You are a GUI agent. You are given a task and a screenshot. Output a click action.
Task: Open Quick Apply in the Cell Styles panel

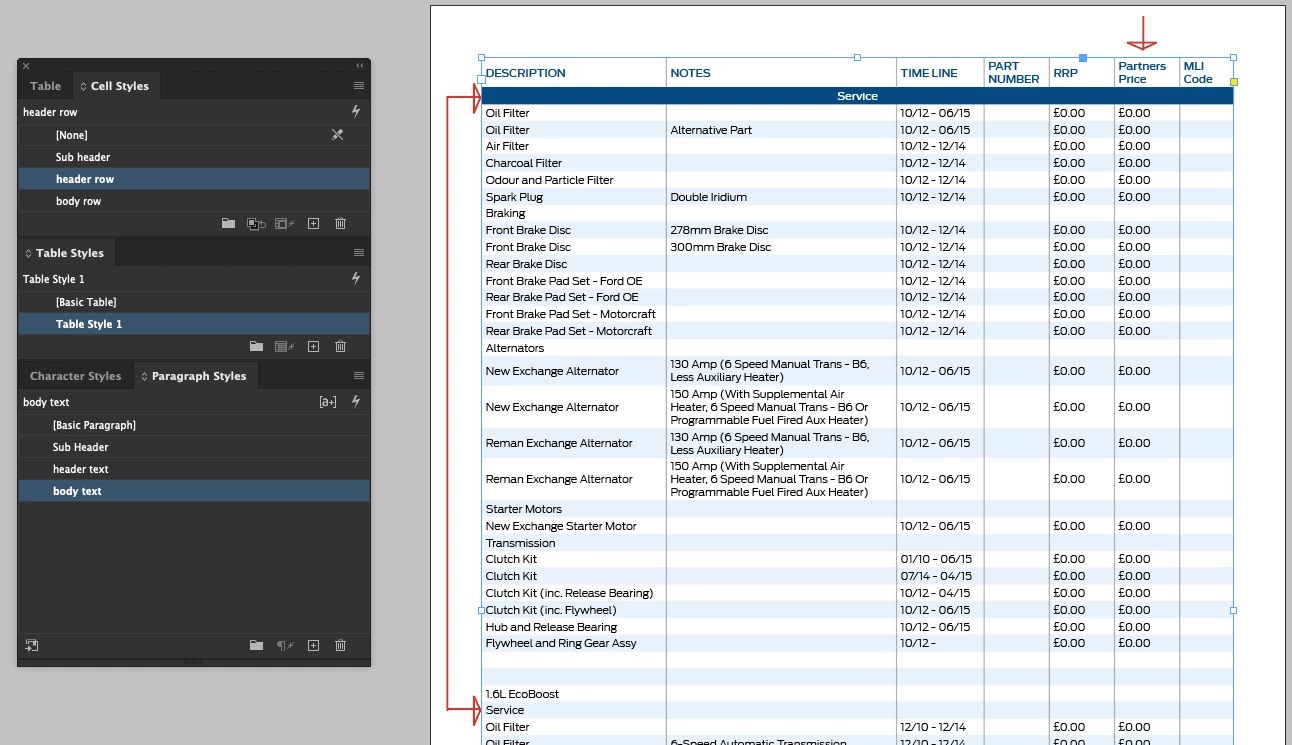(x=355, y=112)
